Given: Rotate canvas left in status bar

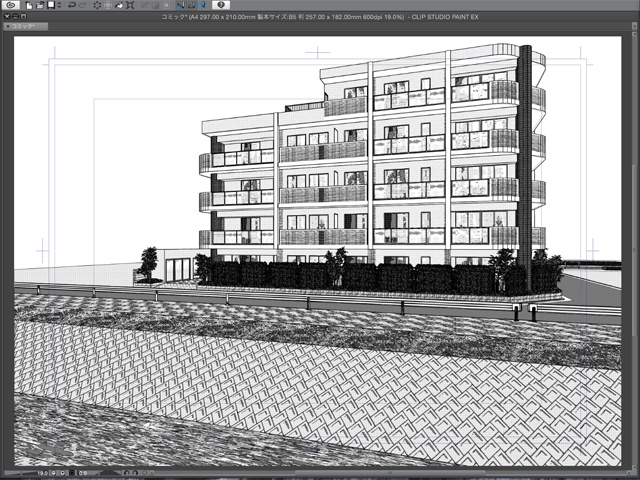Looking at the screenshot, I should (127, 473).
